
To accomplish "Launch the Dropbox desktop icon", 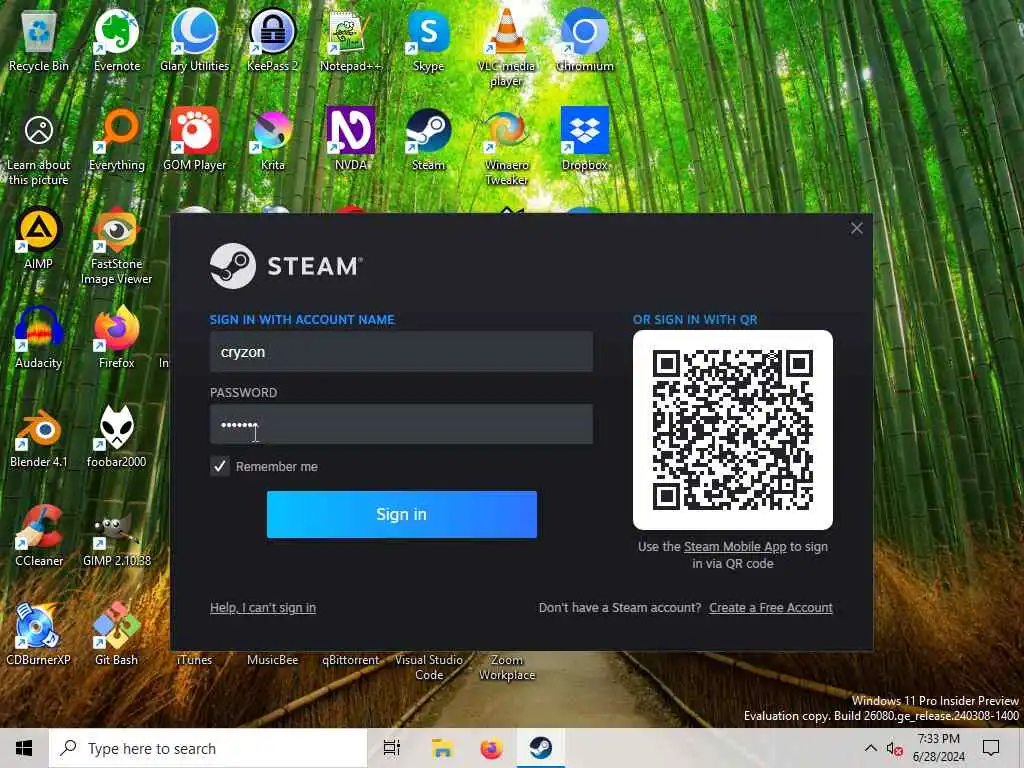I will (x=584, y=140).
